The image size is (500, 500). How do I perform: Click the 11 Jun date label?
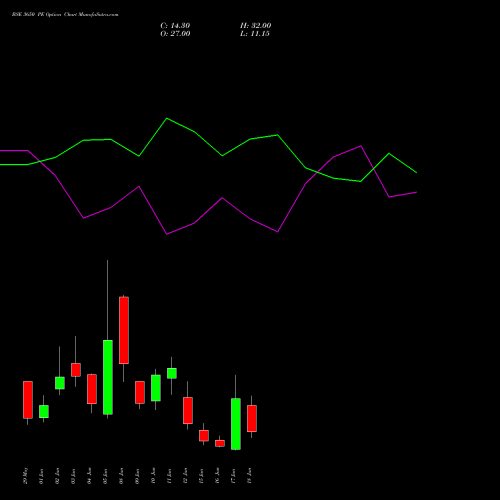(170, 476)
